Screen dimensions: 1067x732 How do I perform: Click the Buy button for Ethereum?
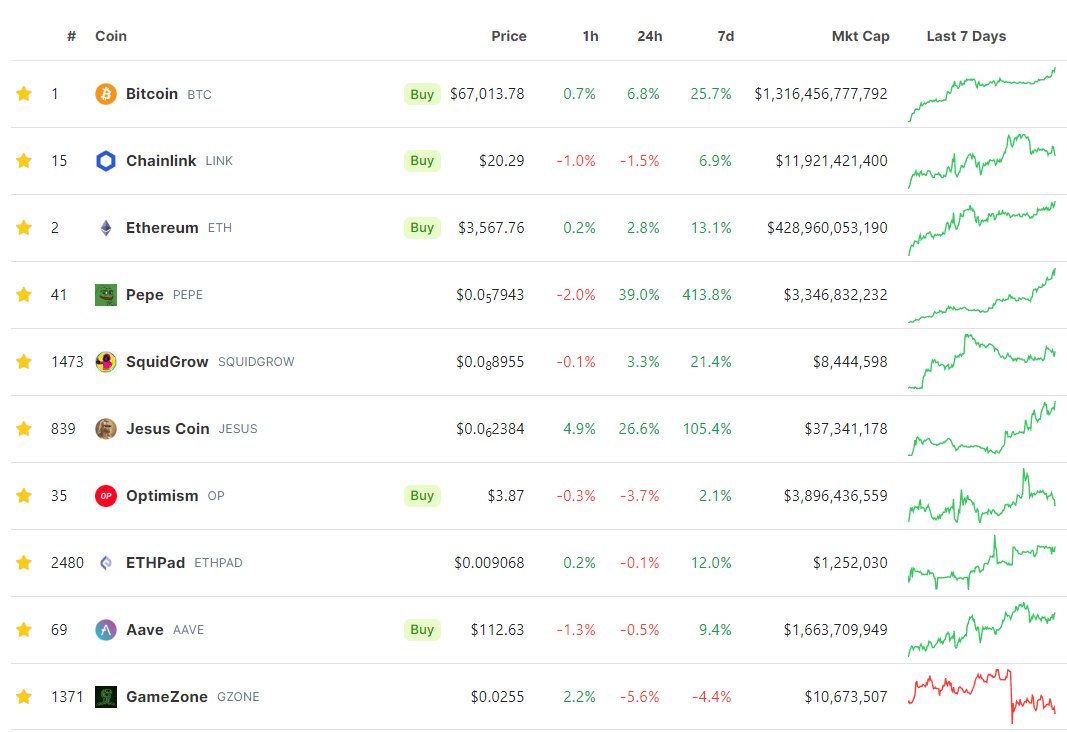pyautogui.click(x=422, y=228)
